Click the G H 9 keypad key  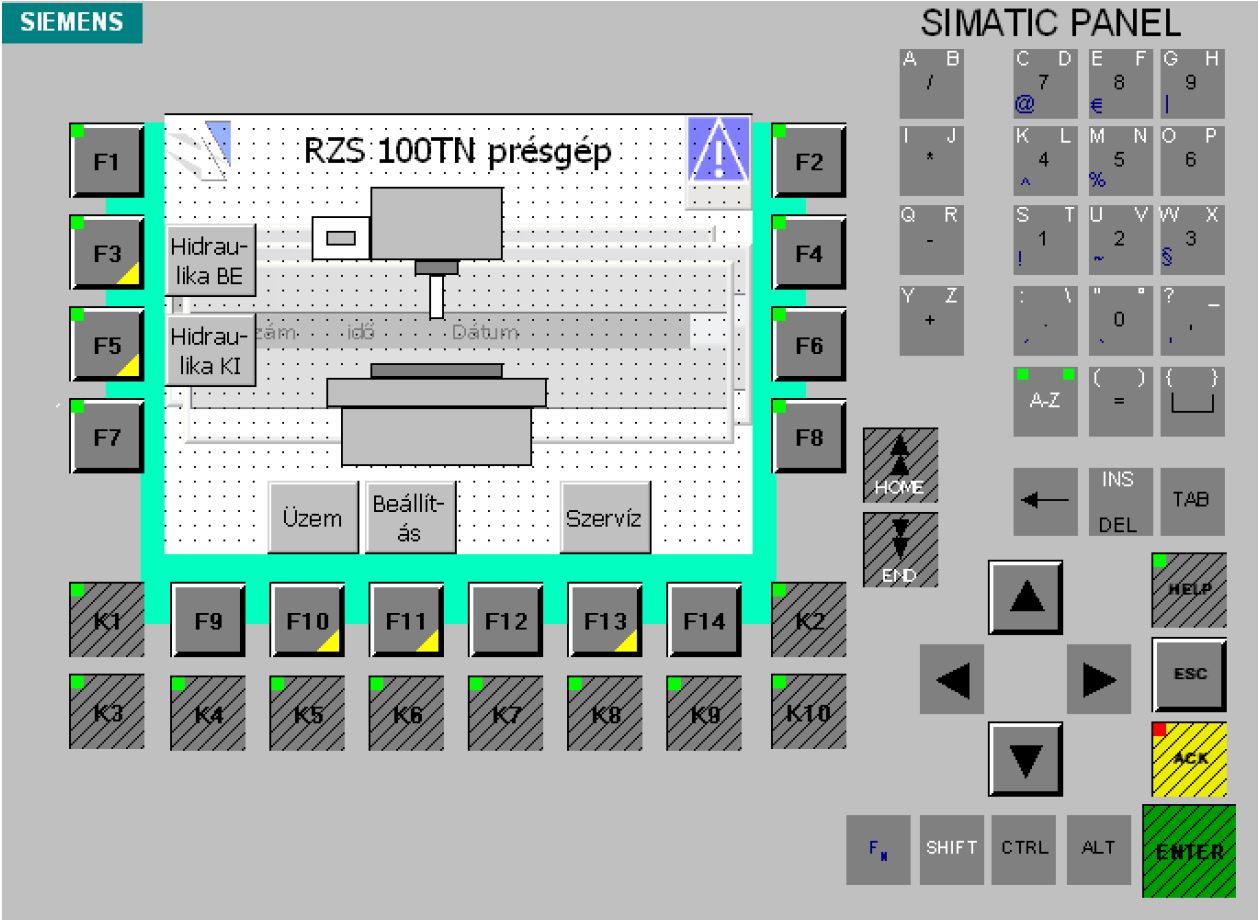coord(1193,83)
